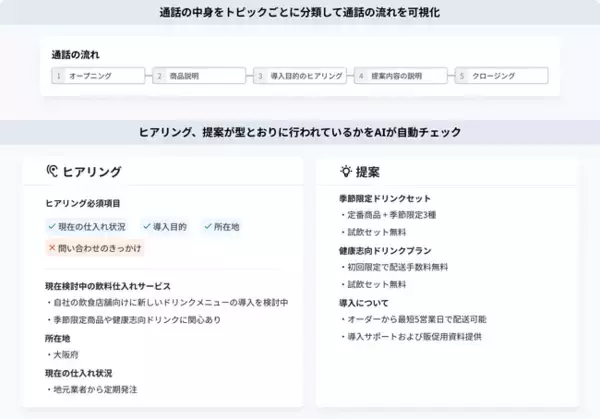Image resolution: width=600 pixels, height=419 pixels.
Task: Expand the 季節限定ドリンクセット proposal section
Action: coord(386,198)
